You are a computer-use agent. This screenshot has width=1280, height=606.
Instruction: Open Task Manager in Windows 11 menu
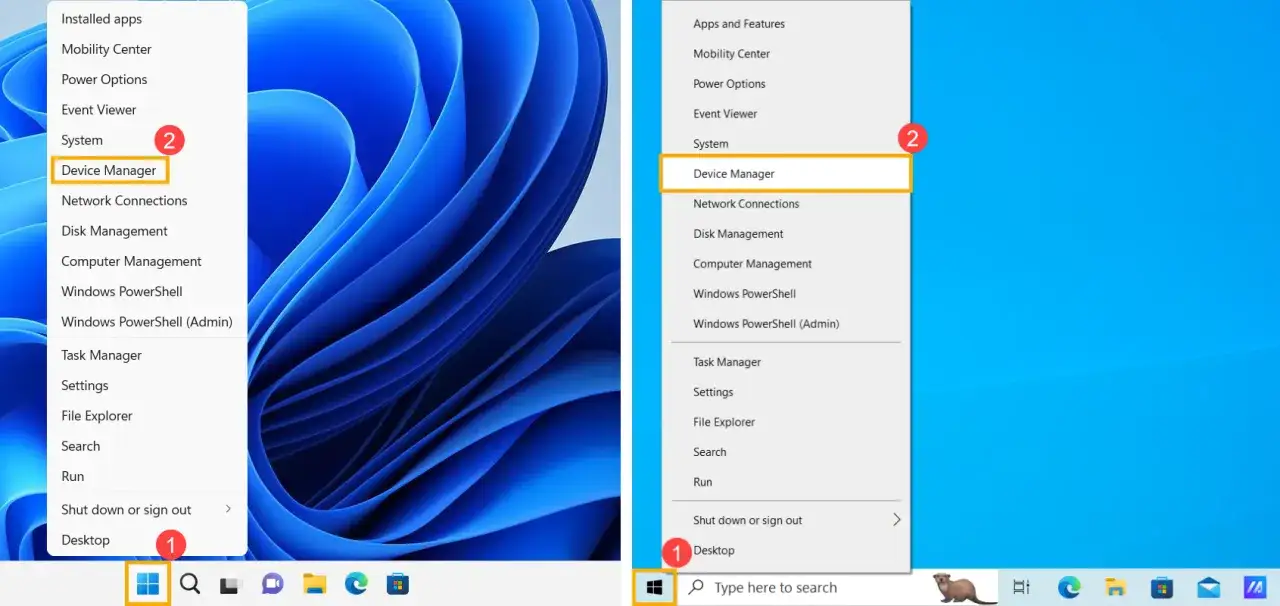(147, 355)
